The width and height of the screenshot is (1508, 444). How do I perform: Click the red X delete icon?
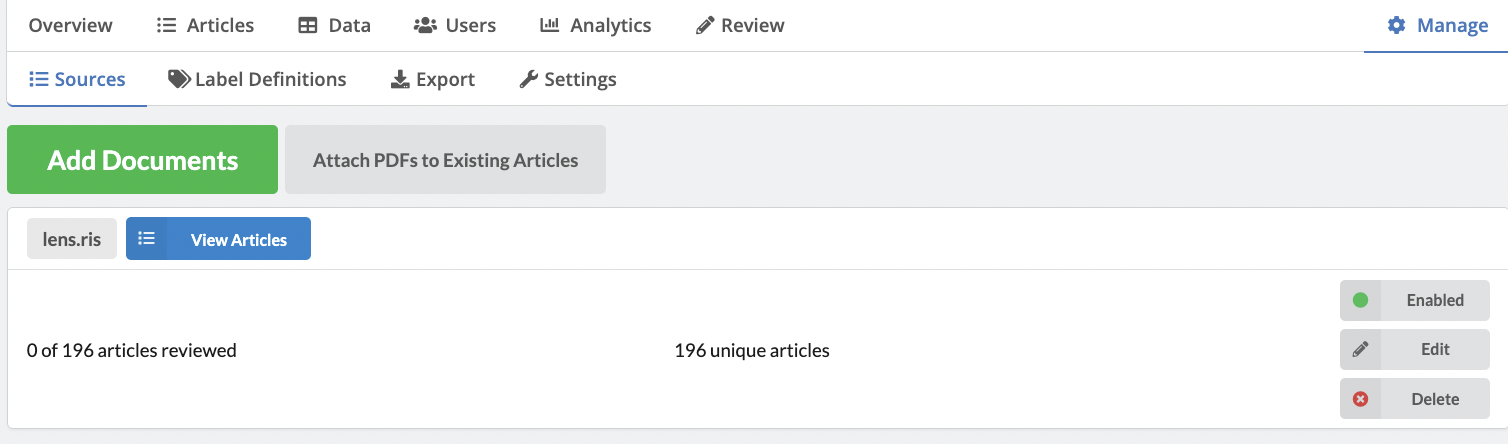1360,399
